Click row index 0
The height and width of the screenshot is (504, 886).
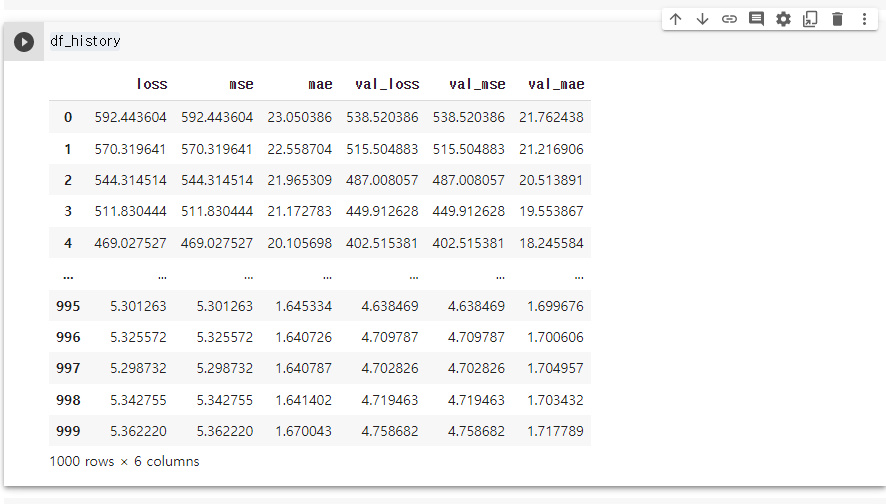click(x=68, y=118)
